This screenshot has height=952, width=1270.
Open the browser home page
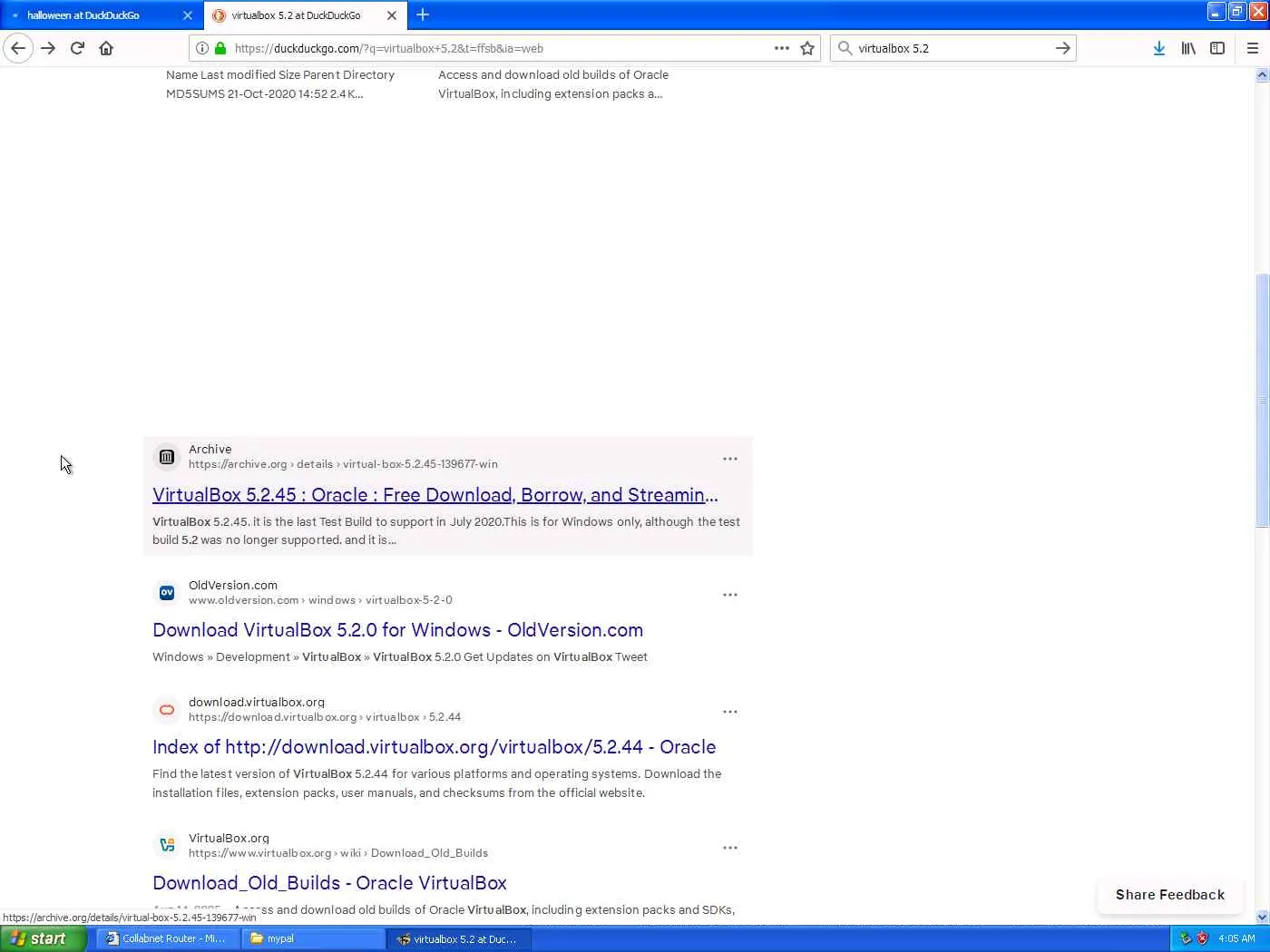tap(106, 48)
